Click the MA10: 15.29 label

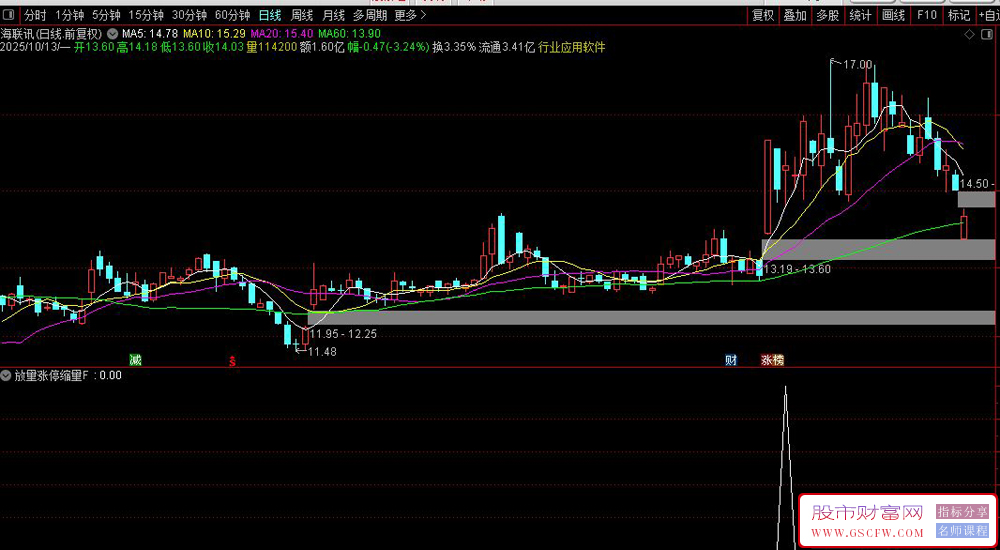(x=215, y=33)
